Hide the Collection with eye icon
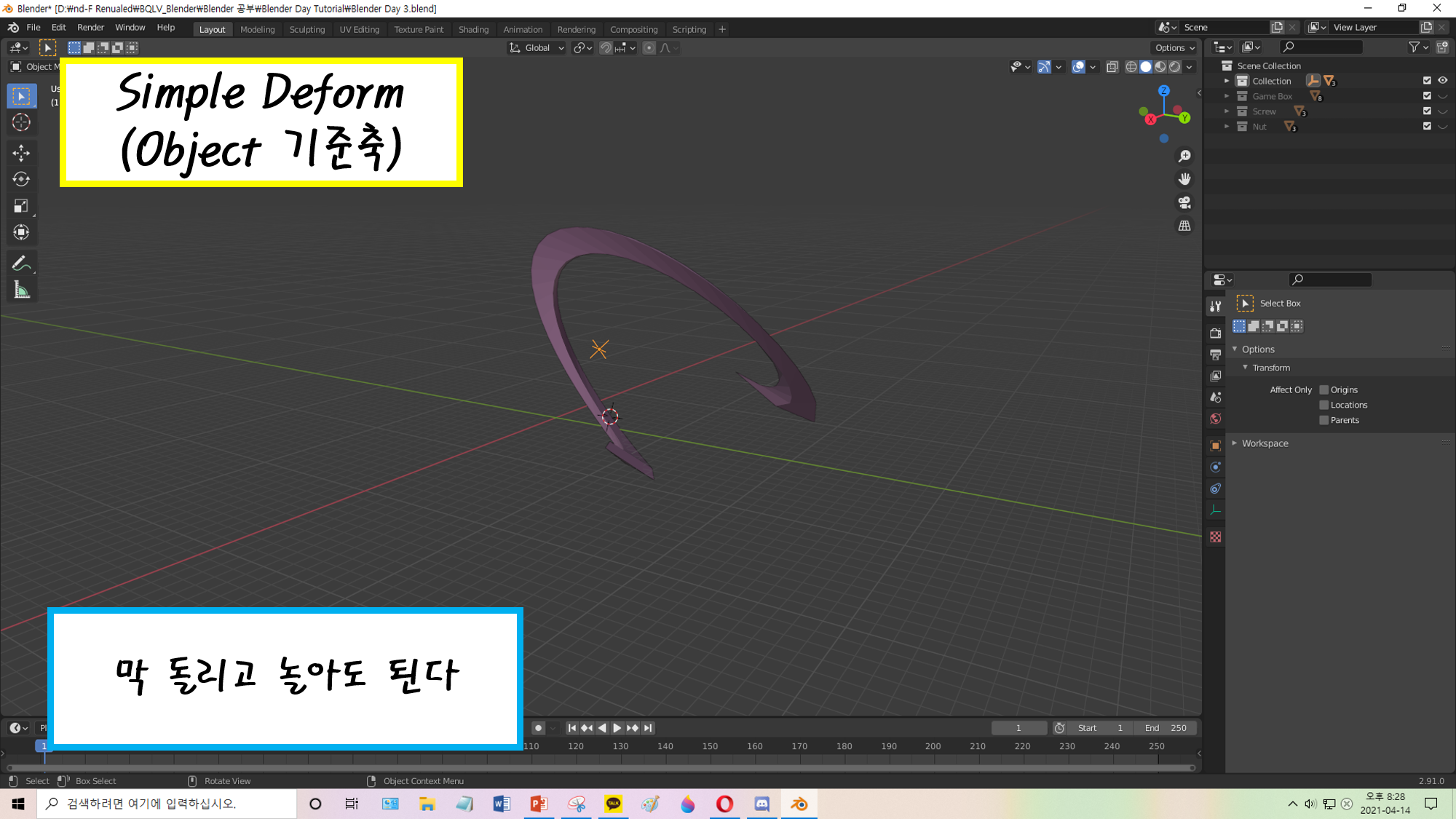 pos(1442,81)
